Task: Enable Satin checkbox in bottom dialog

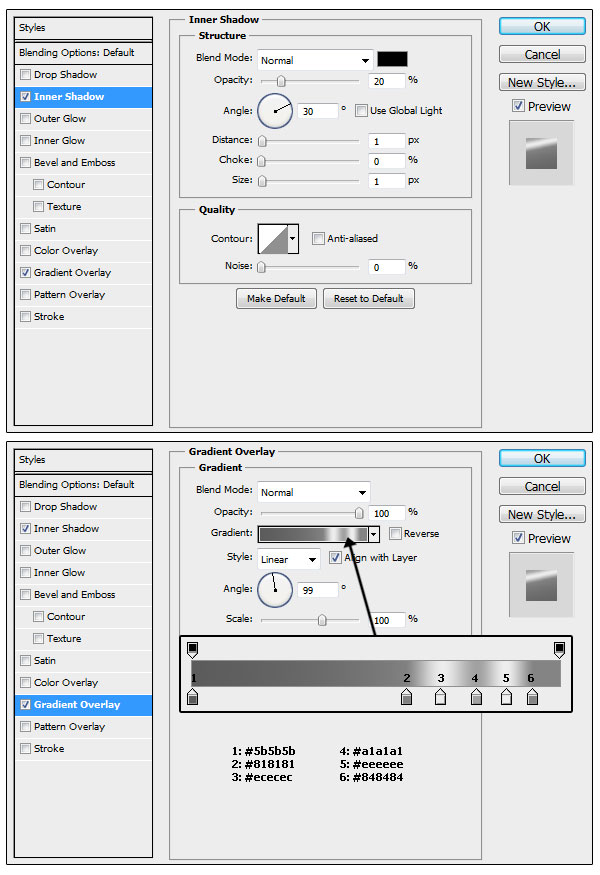Action: [26, 660]
